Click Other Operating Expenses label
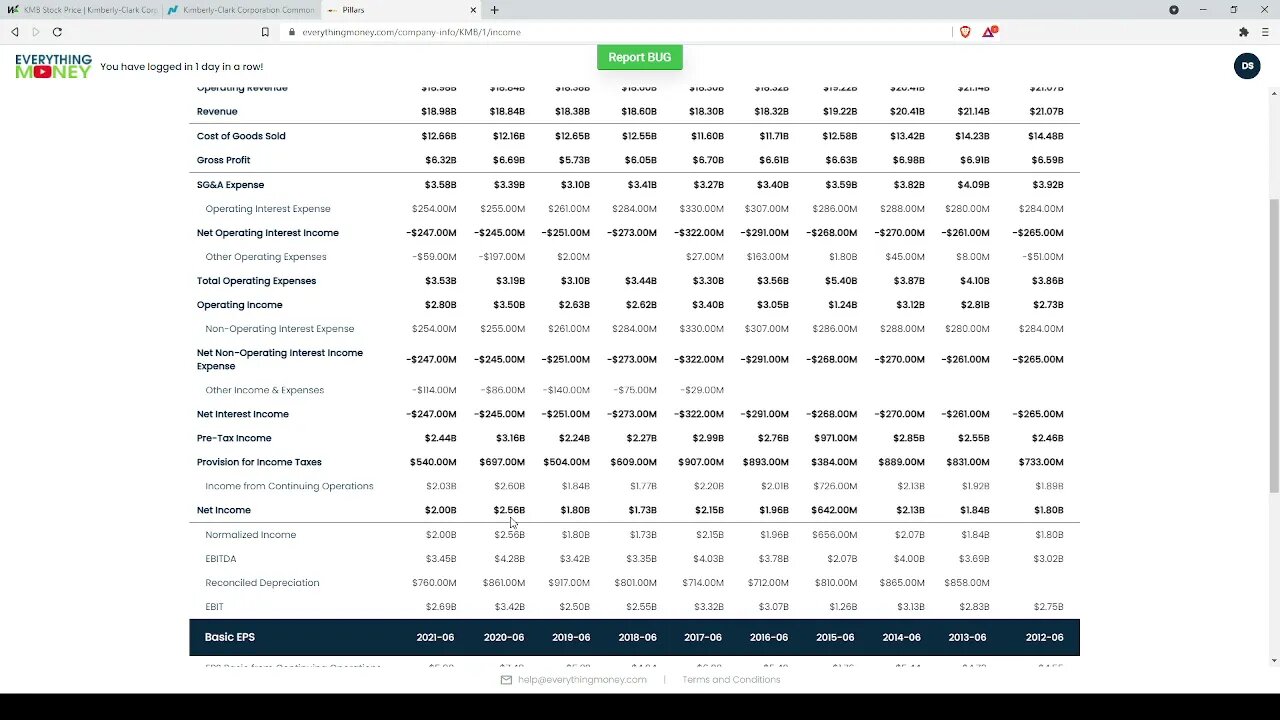1280x720 pixels. pos(266,257)
